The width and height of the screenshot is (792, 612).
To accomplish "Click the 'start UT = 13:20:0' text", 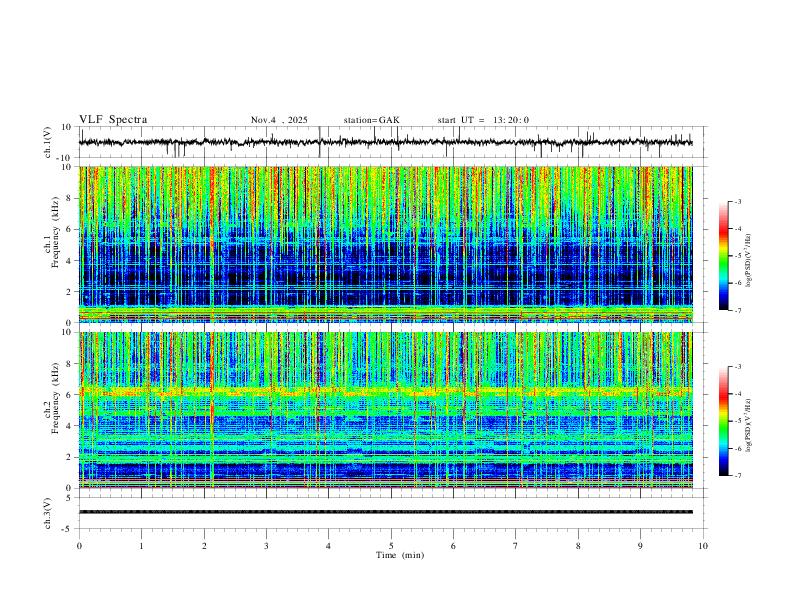I will click(483, 120).
